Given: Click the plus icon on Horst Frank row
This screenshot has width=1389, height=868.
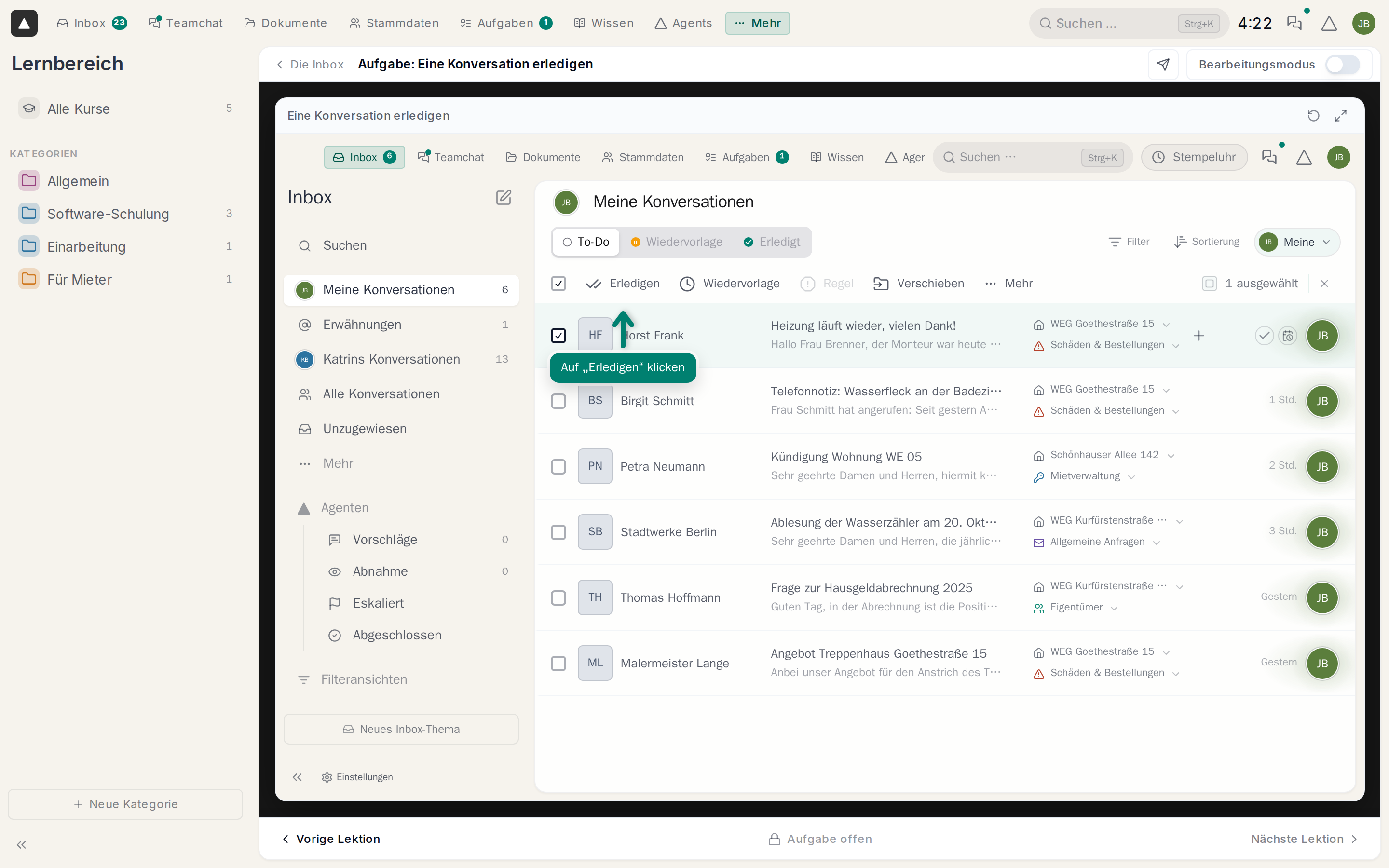Looking at the screenshot, I should tap(1199, 336).
